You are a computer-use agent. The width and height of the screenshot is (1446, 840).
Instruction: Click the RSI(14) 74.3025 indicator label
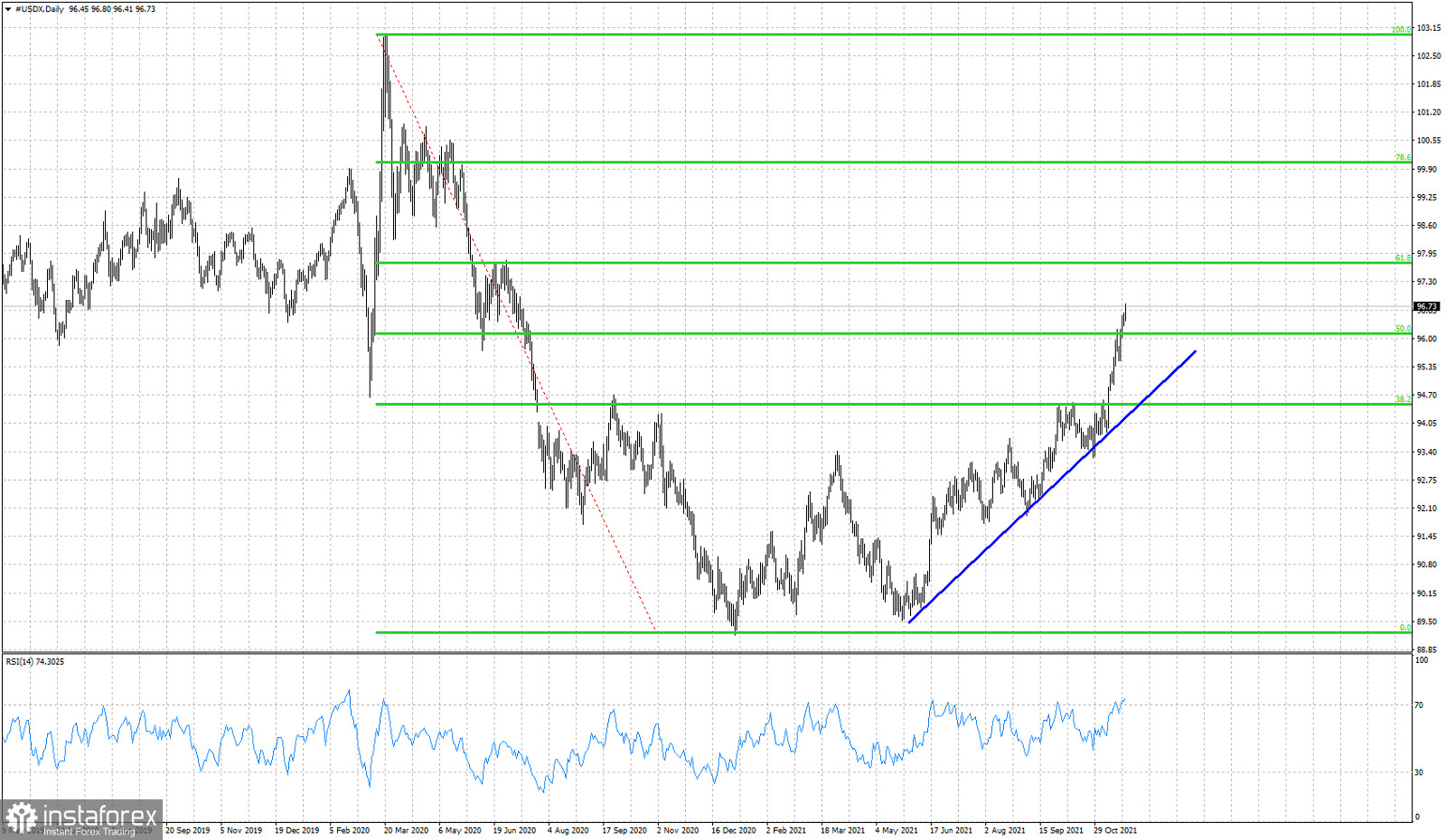click(x=35, y=662)
